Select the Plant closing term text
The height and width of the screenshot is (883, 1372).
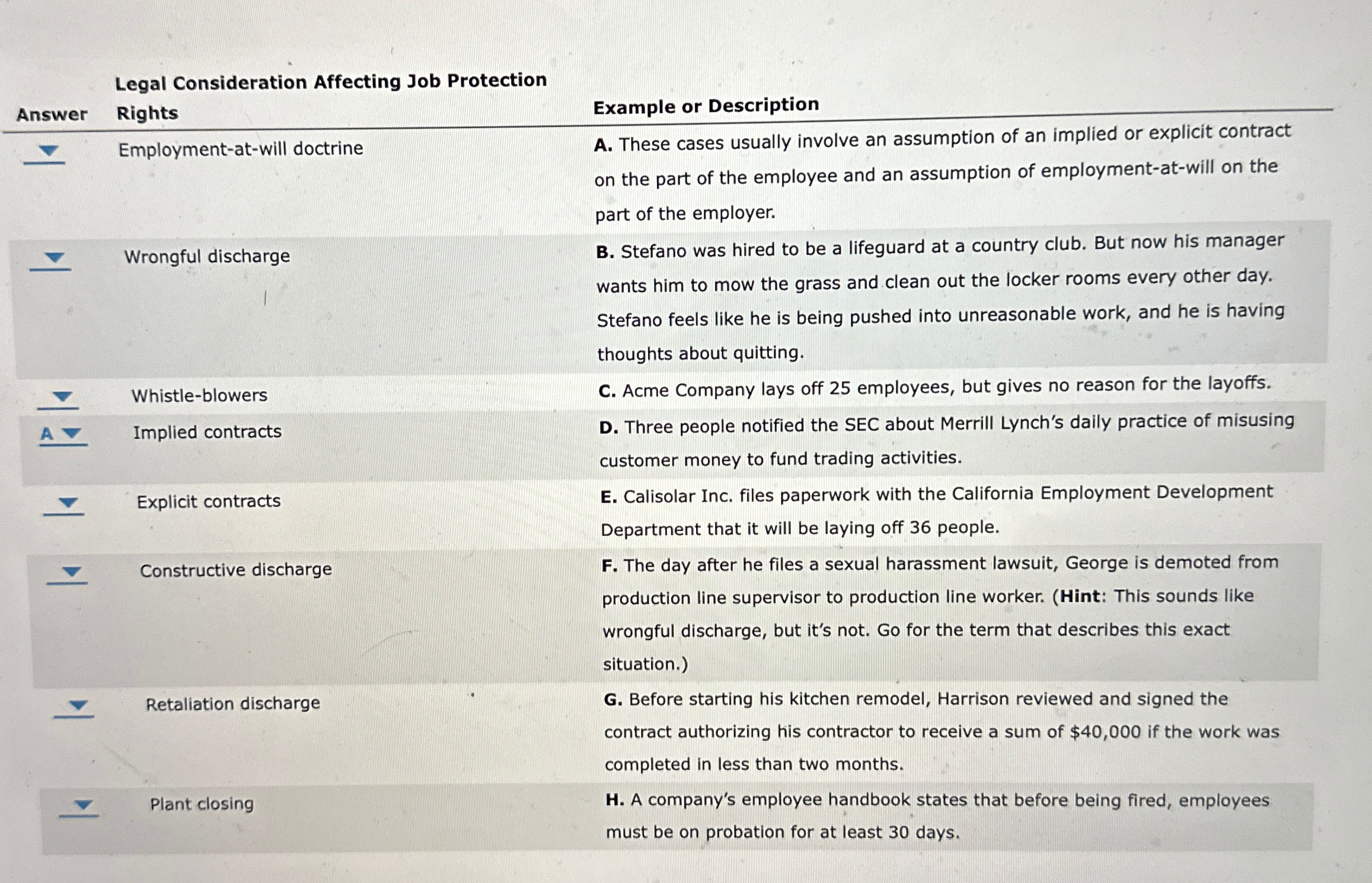coord(200,802)
